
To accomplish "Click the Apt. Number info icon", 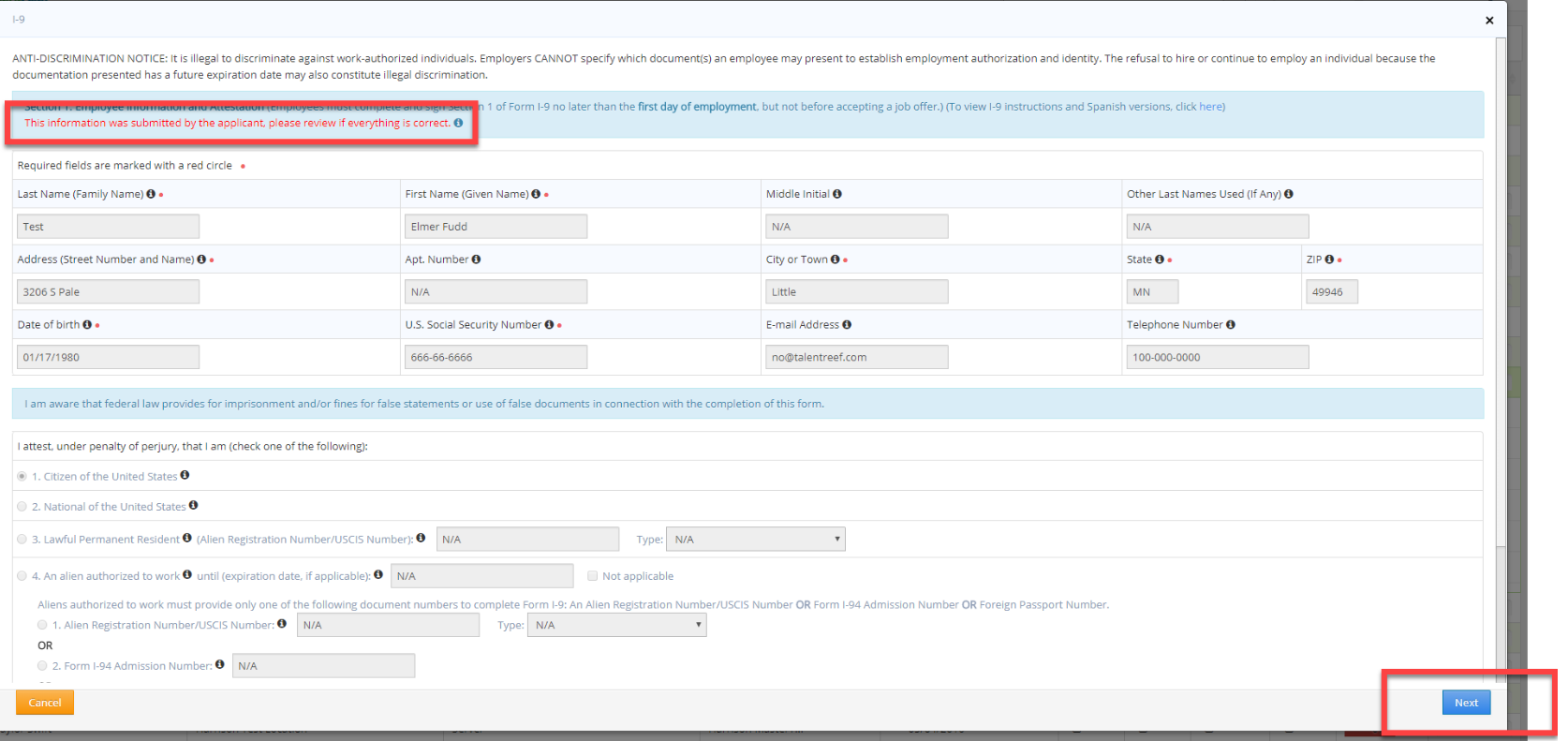I will click(x=476, y=259).
